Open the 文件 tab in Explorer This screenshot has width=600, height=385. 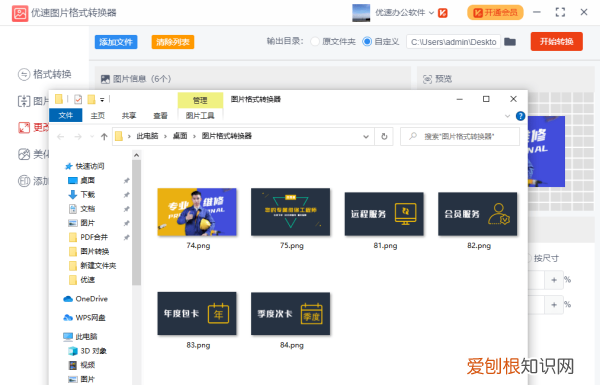tap(66, 115)
